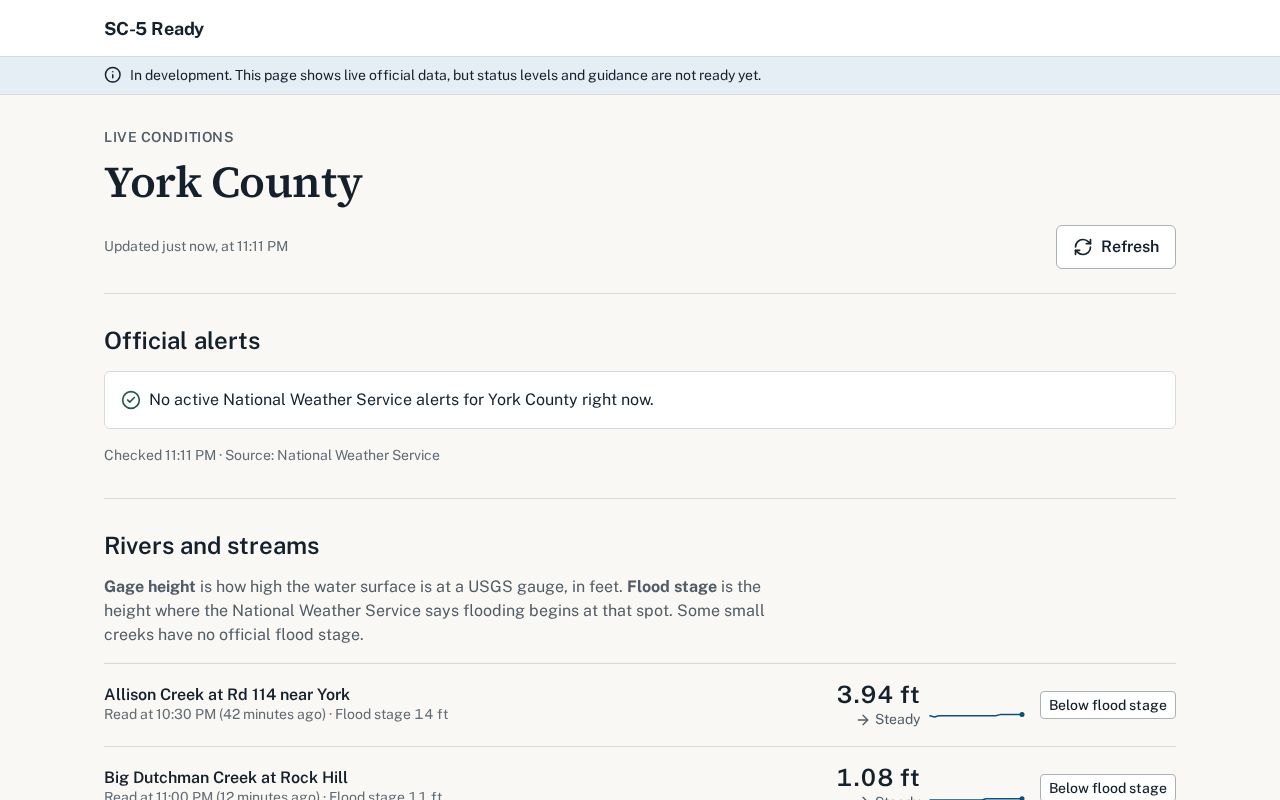Click the Official alerts heading
The image size is (1280, 800).
[182, 341]
